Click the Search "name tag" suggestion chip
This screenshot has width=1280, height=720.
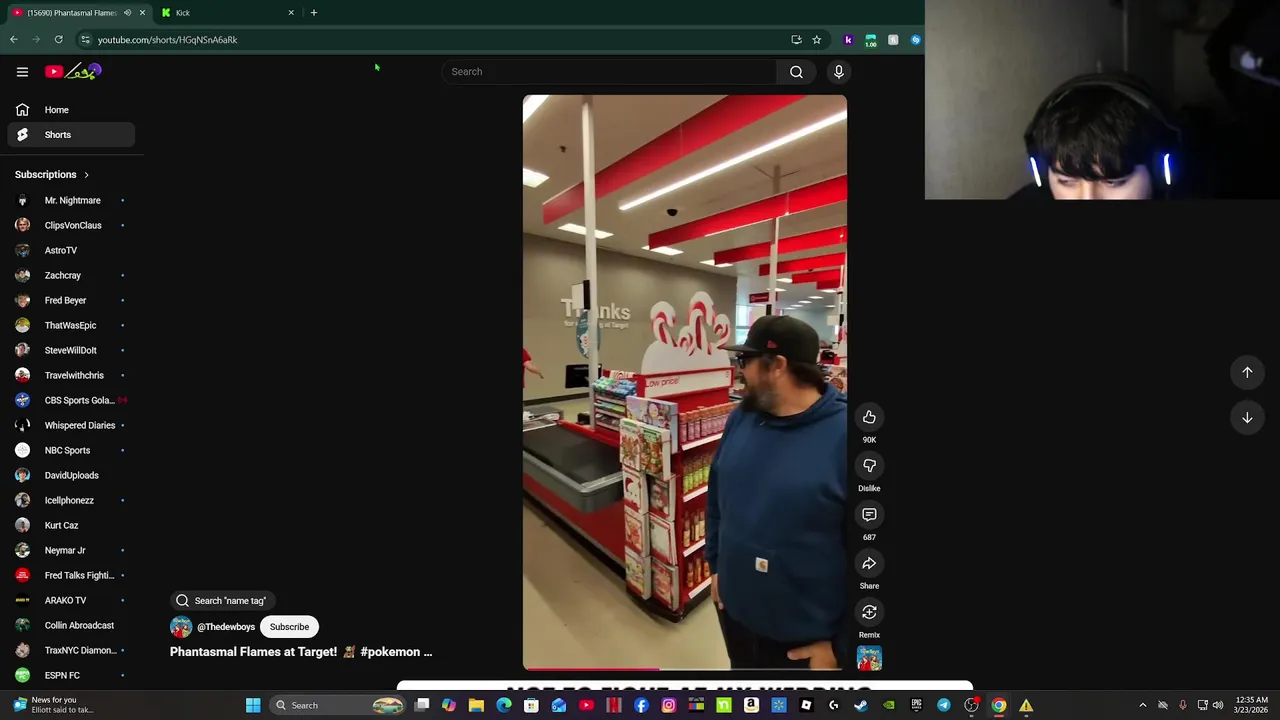pyautogui.click(x=221, y=601)
